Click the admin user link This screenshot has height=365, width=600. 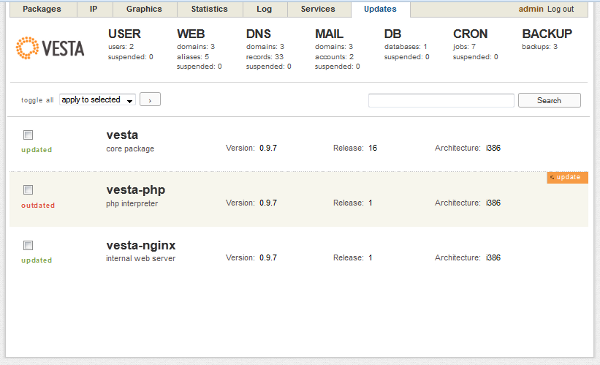(x=531, y=9)
